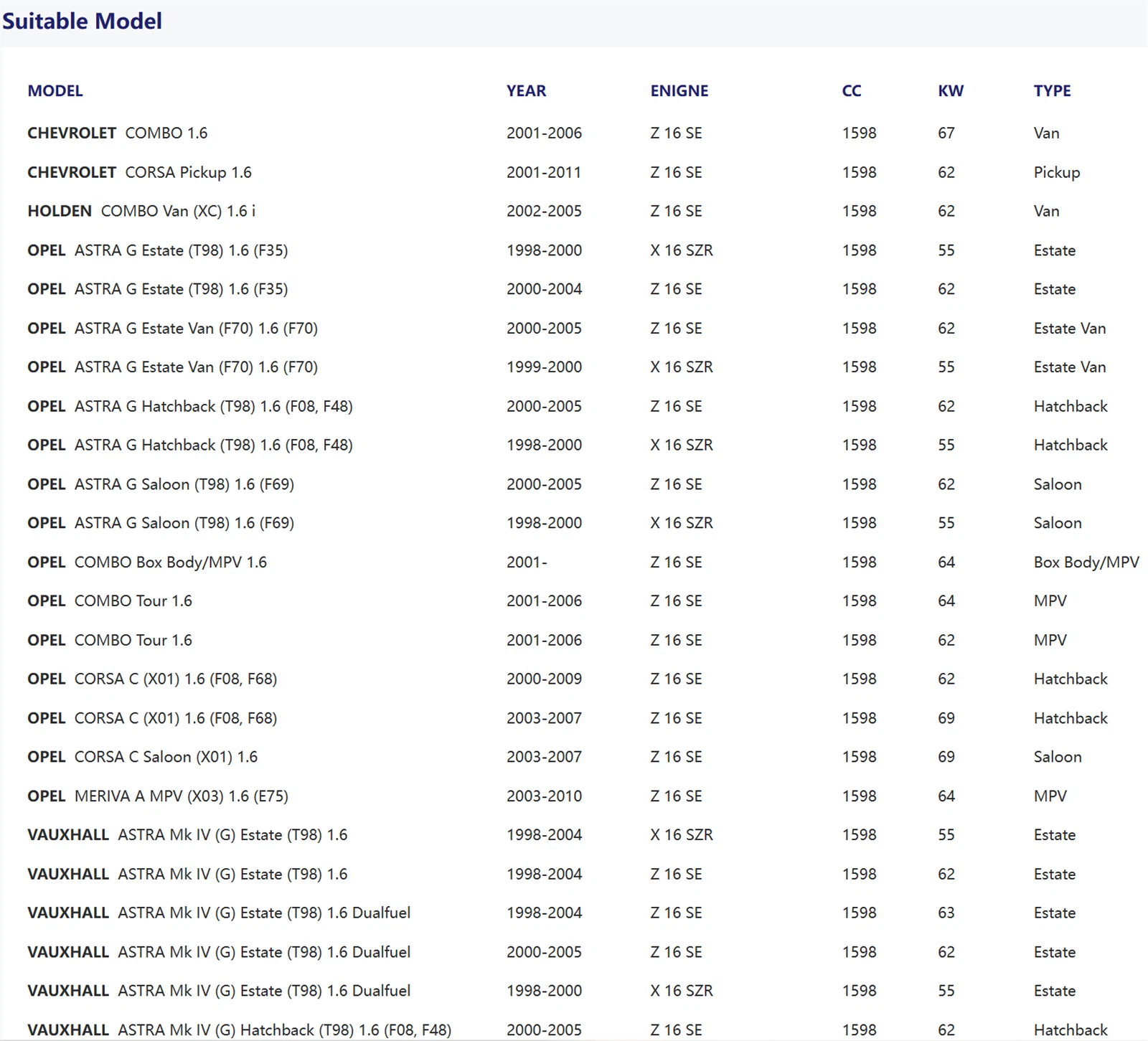Select the CC column header
The image size is (1148, 1041).
click(852, 91)
